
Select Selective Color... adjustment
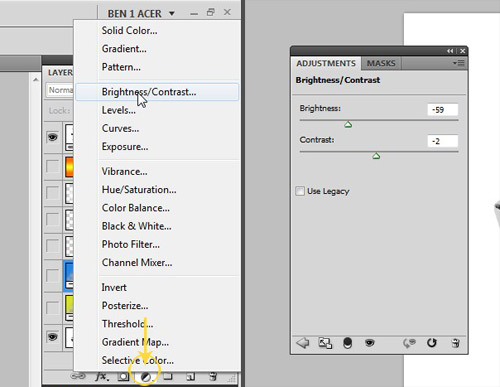pos(138,360)
